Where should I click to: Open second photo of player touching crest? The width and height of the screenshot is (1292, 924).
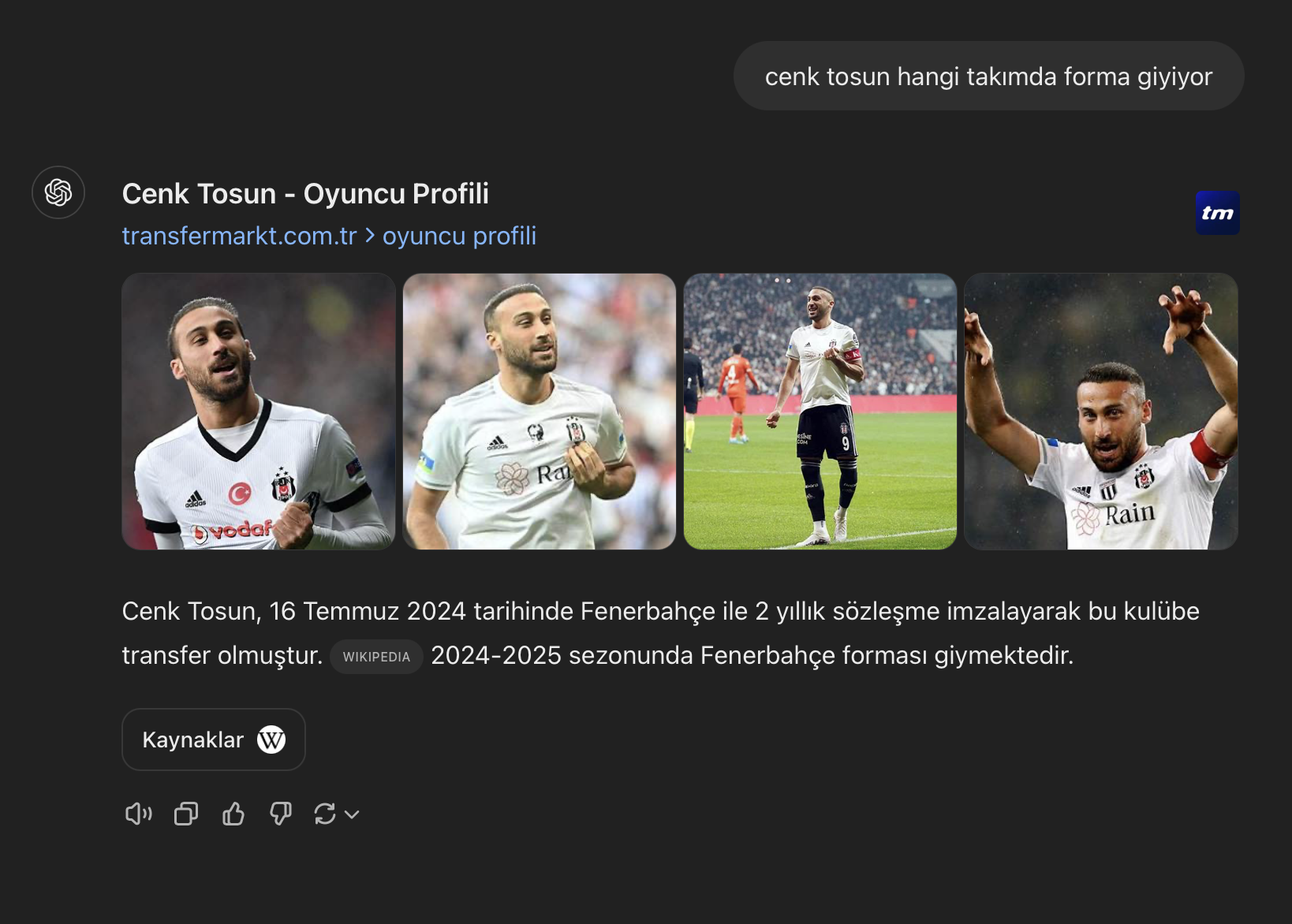(x=540, y=412)
